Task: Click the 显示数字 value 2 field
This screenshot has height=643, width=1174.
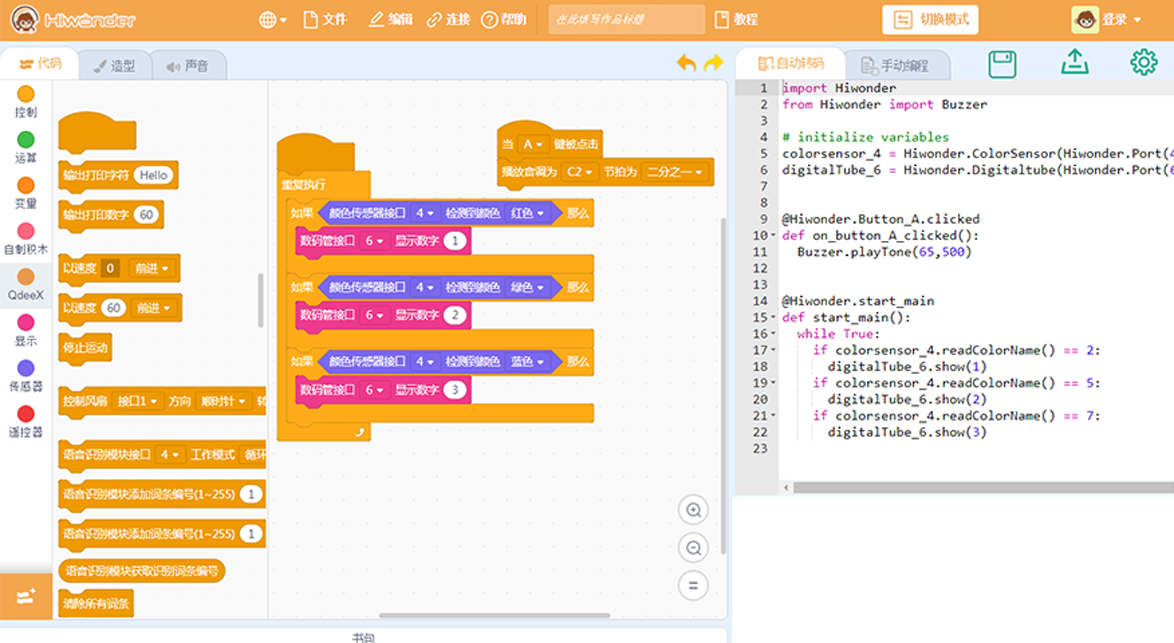Action: (454, 315)
